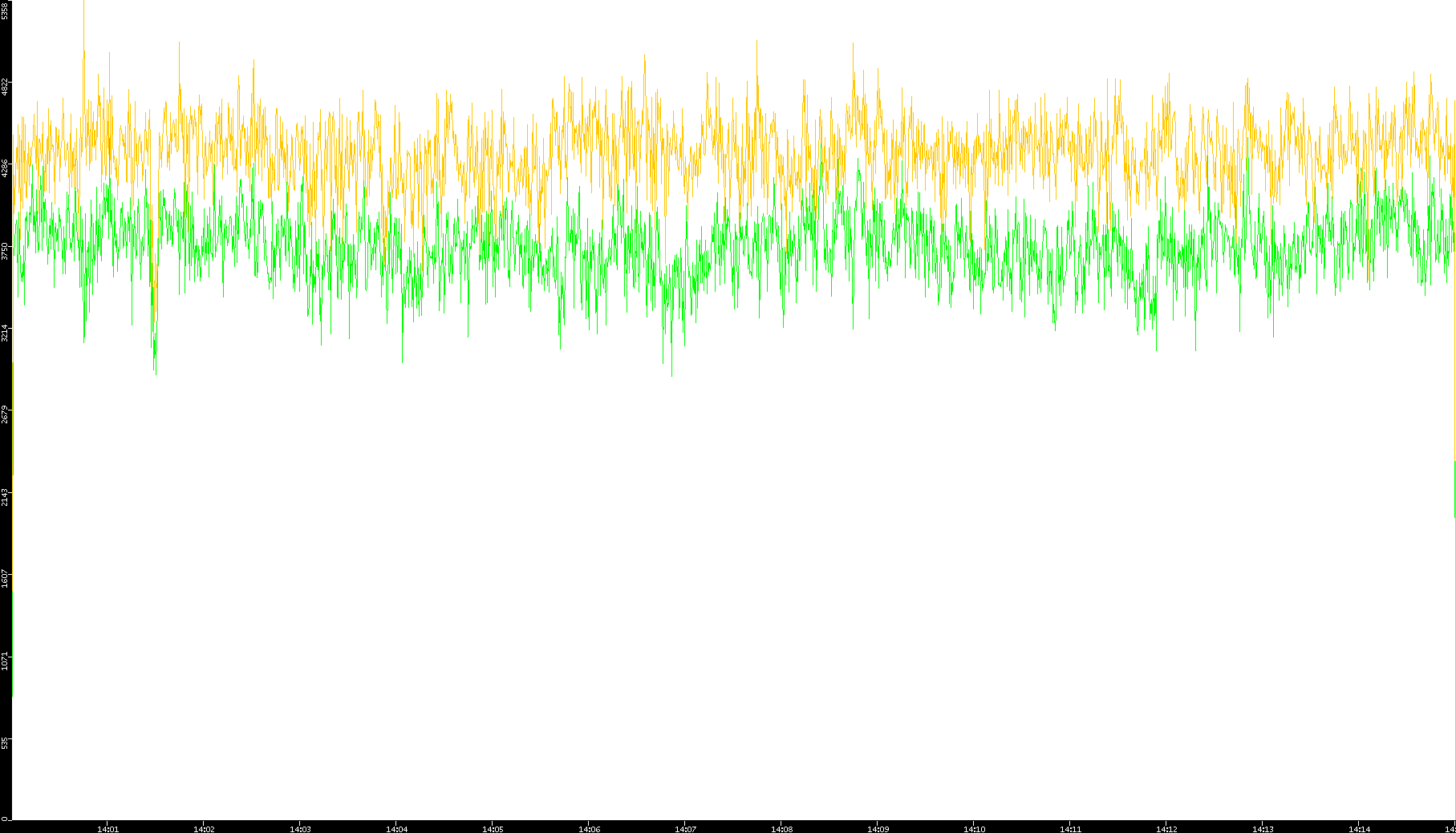
Task: Select the 14:10 time axis label
Action: tap(974, 829)
